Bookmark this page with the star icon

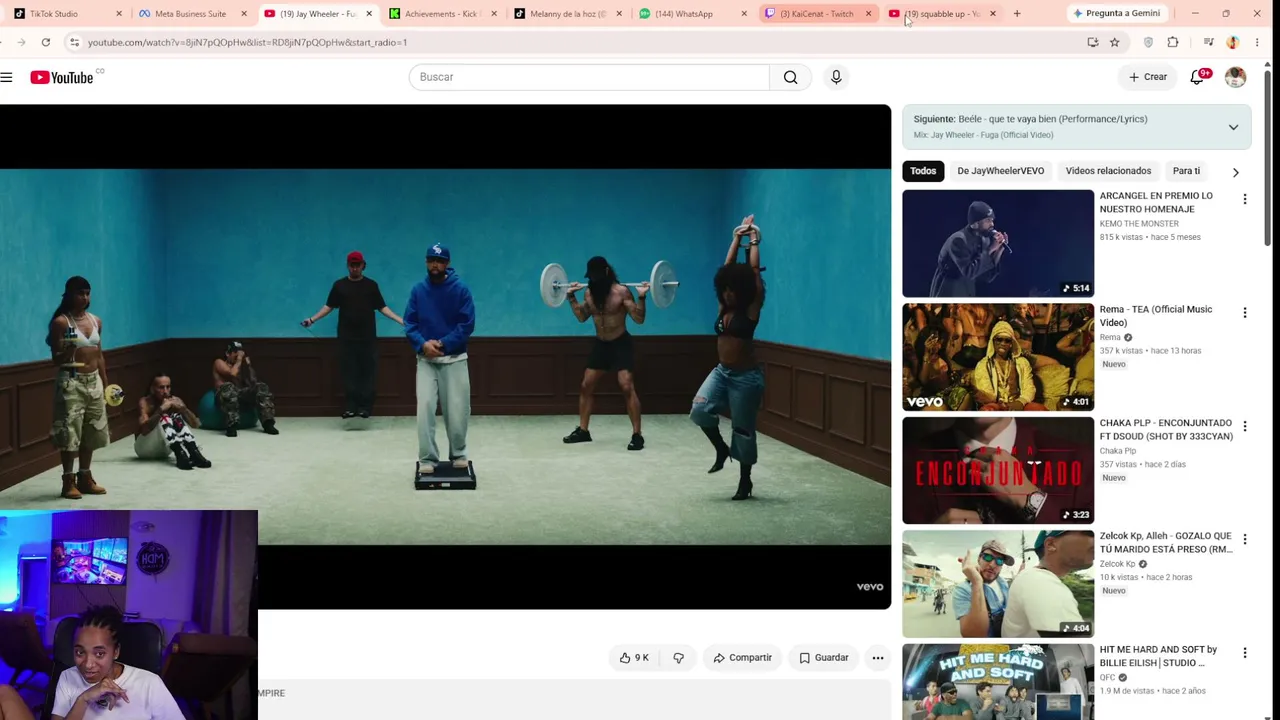(x=1115, y=42)
